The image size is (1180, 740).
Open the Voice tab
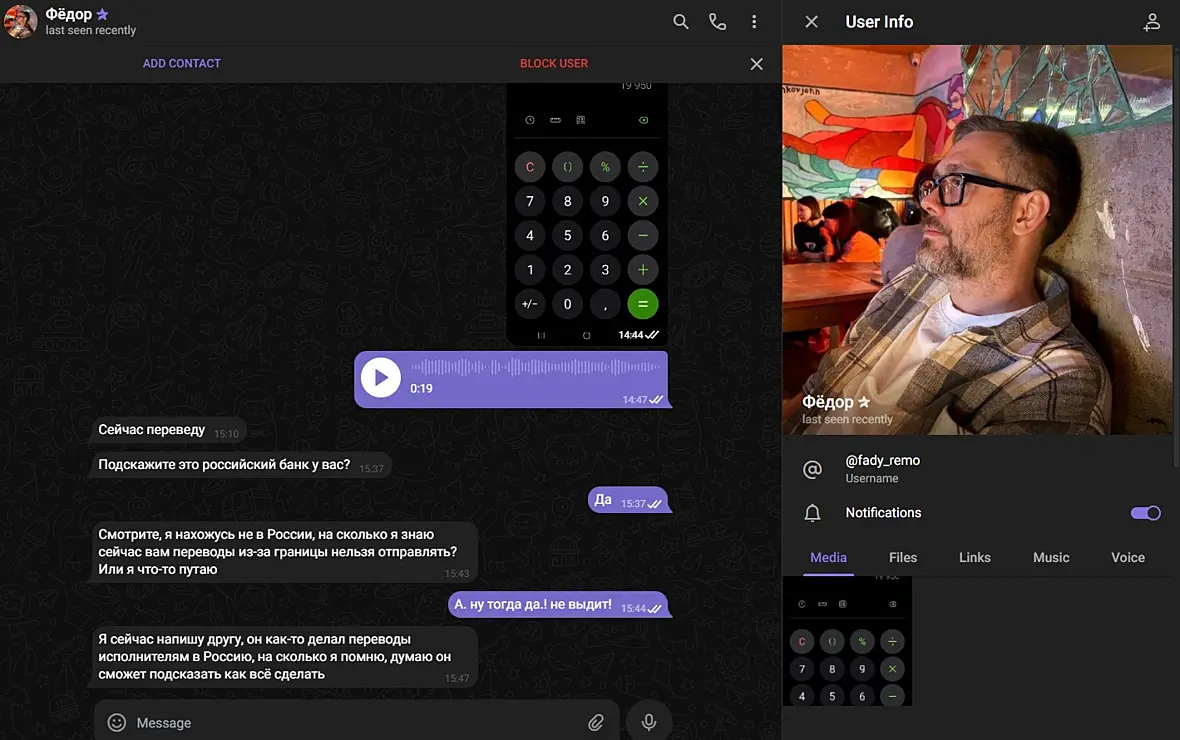point(1127,558)
